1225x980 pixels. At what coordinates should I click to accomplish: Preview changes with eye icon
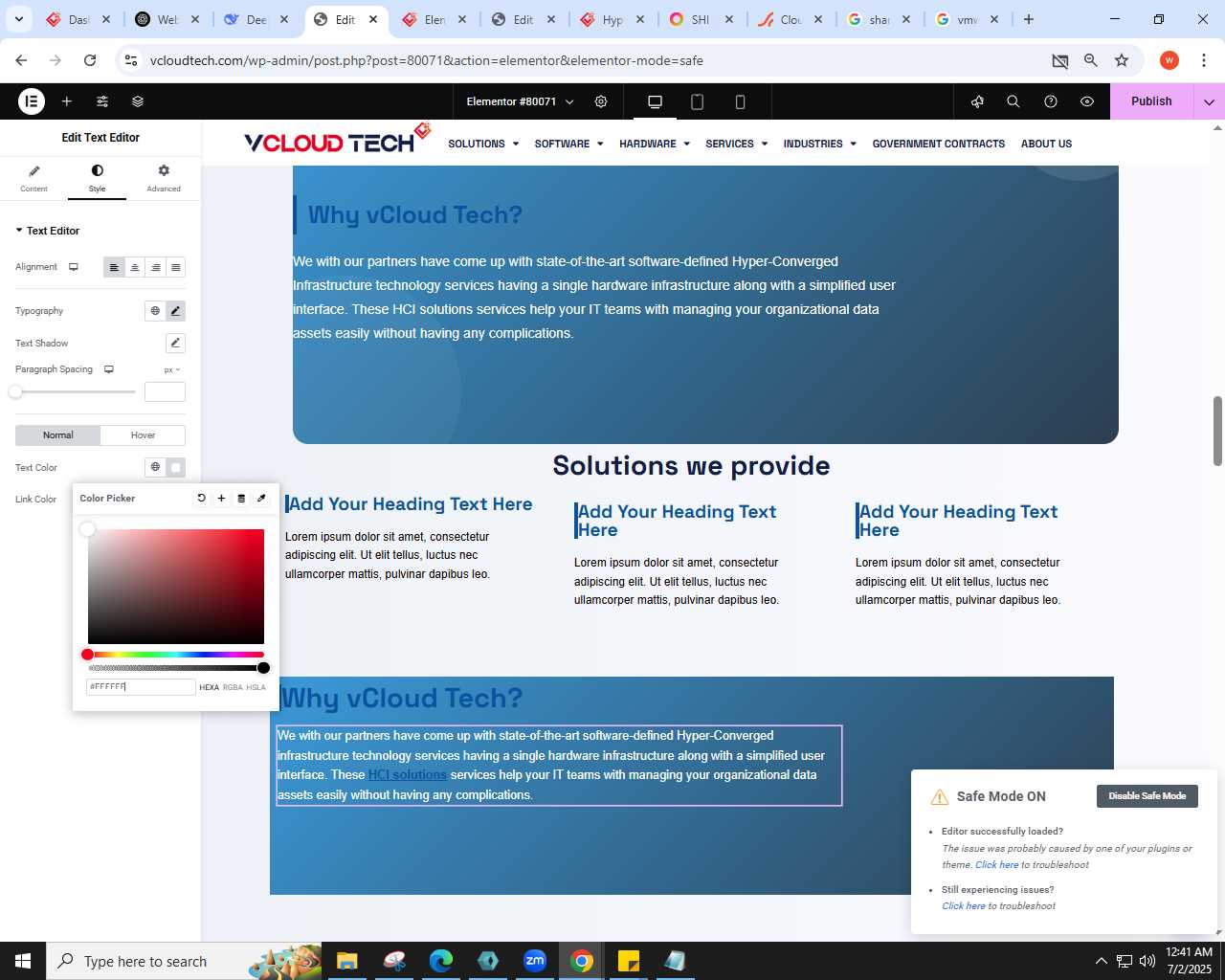pyautogui.click(x=1087, y=101)
